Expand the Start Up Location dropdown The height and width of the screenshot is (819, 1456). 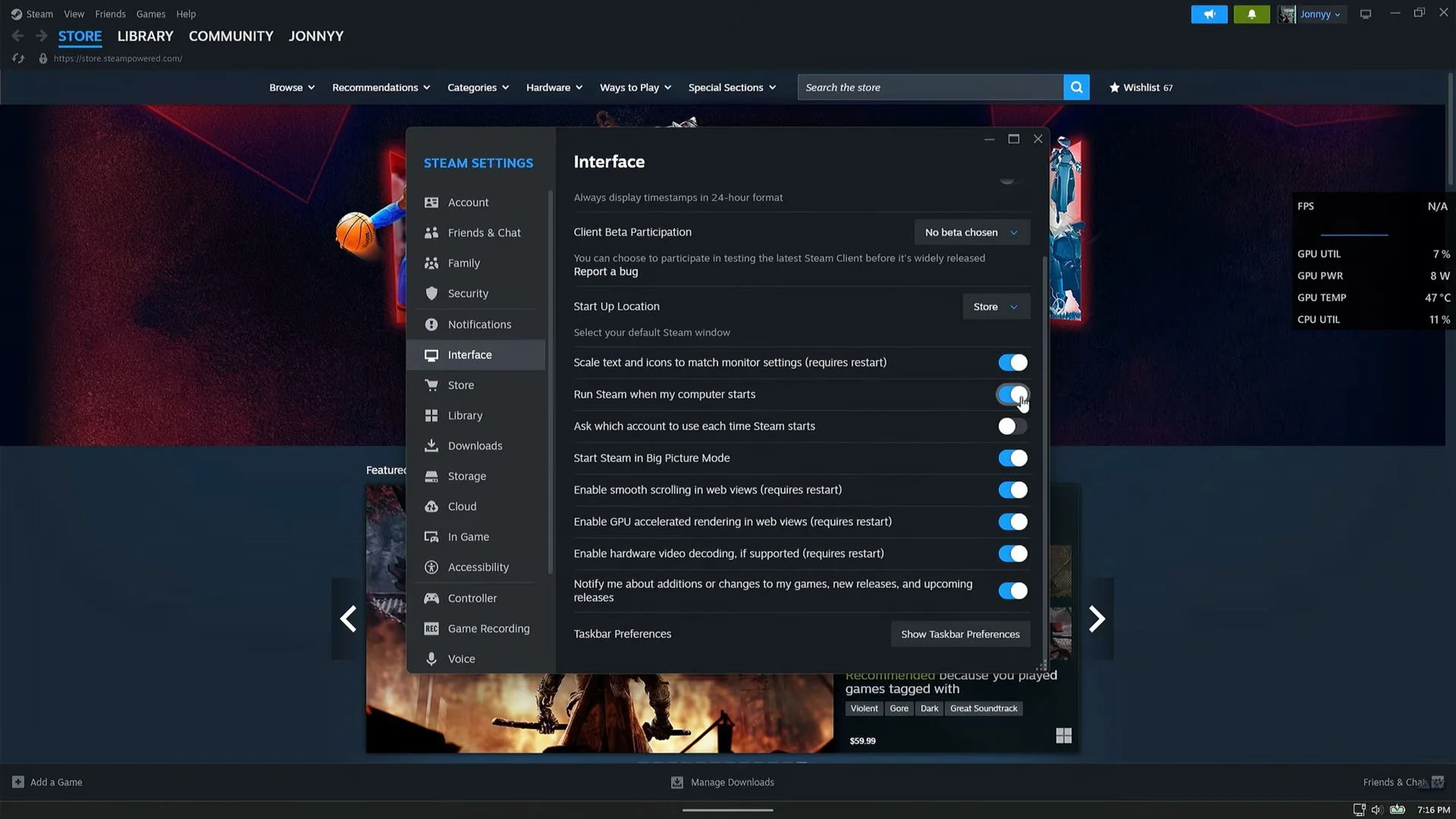point(996,306)
